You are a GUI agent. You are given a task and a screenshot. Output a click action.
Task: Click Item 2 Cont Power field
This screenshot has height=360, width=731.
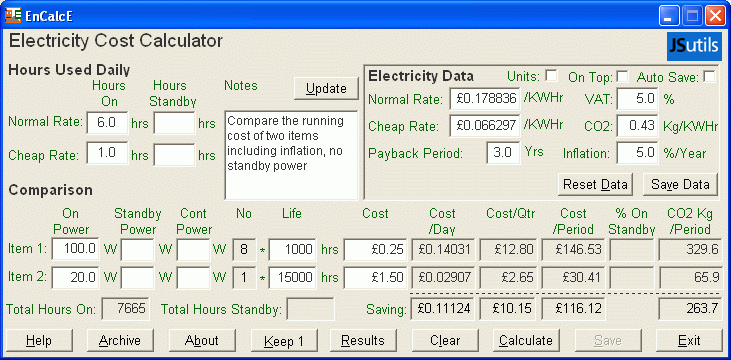click(x=193, y=277)
